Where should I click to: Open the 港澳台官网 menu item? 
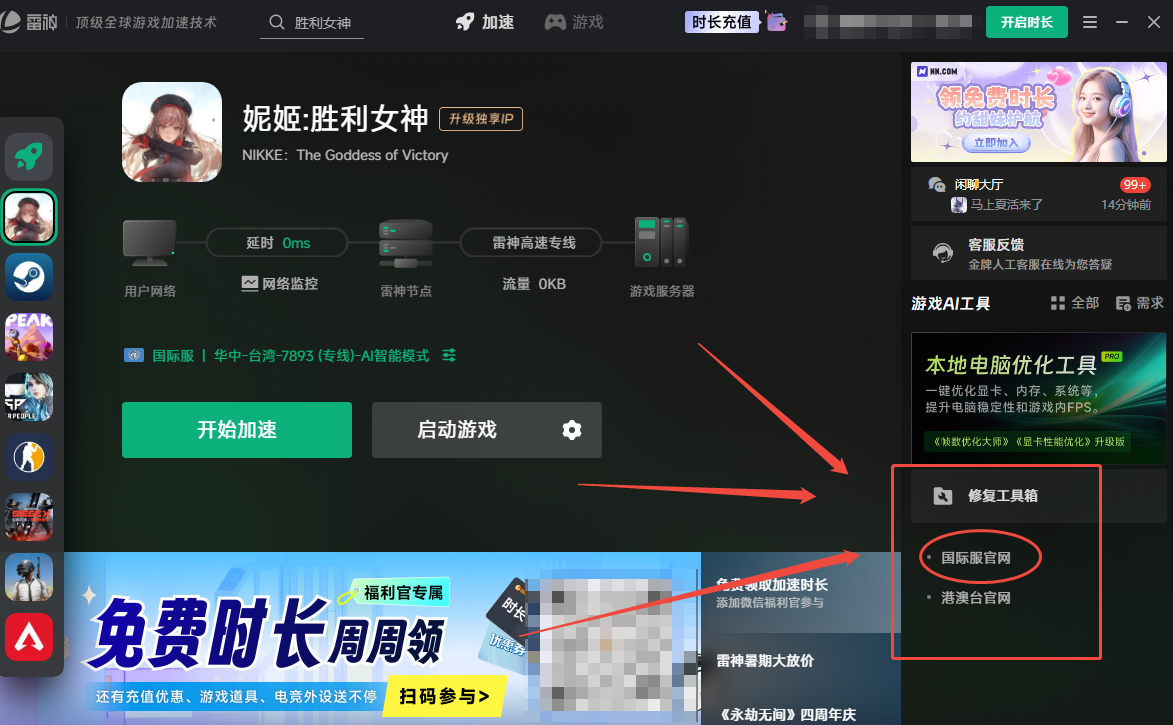975,597
